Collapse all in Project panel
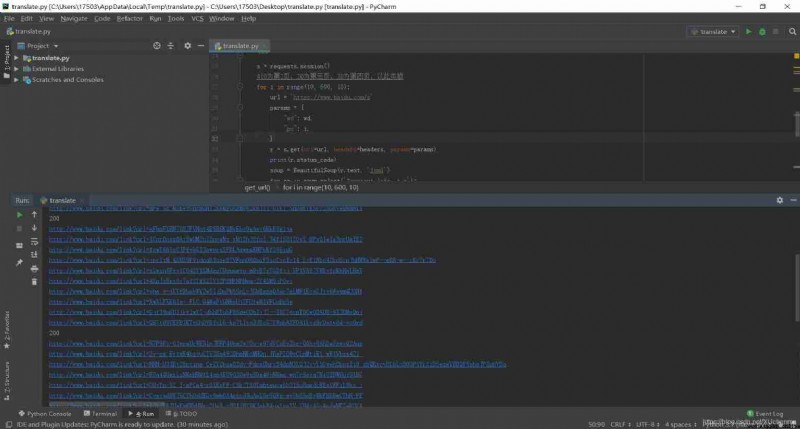Viewport: 800px width, 429px height. [171, 46]
